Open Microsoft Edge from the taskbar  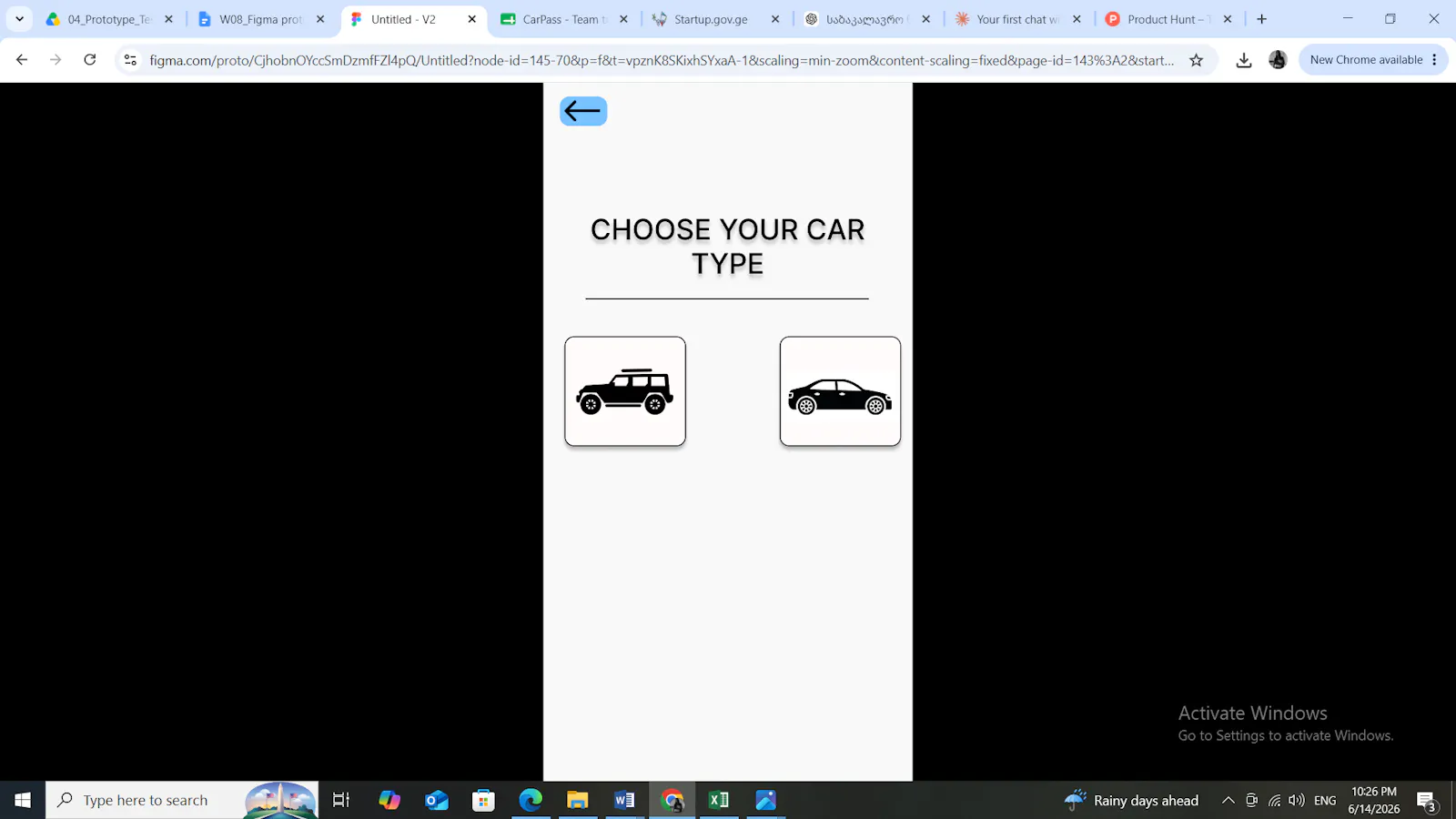[531, 800]
